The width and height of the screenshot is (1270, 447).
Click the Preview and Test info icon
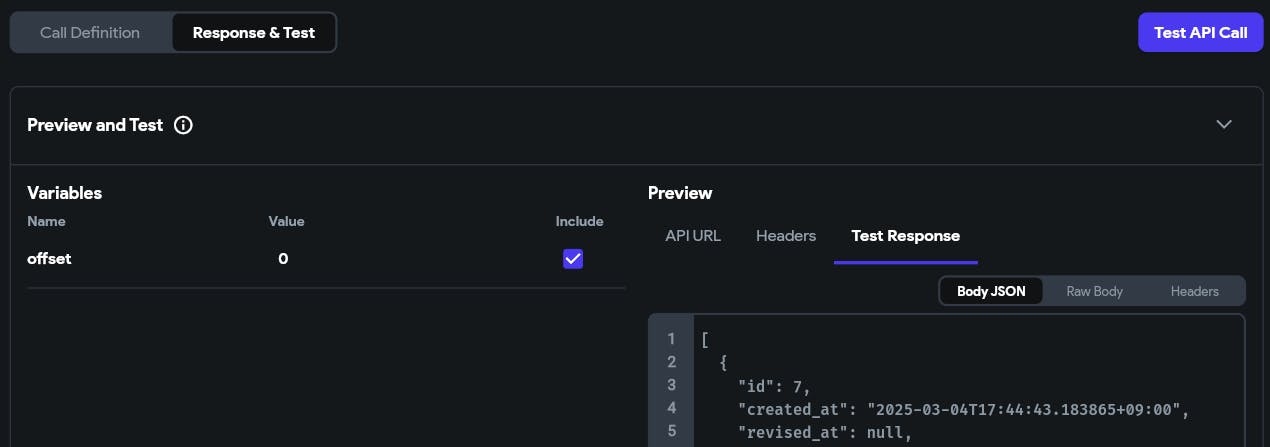tap(183, 125)
